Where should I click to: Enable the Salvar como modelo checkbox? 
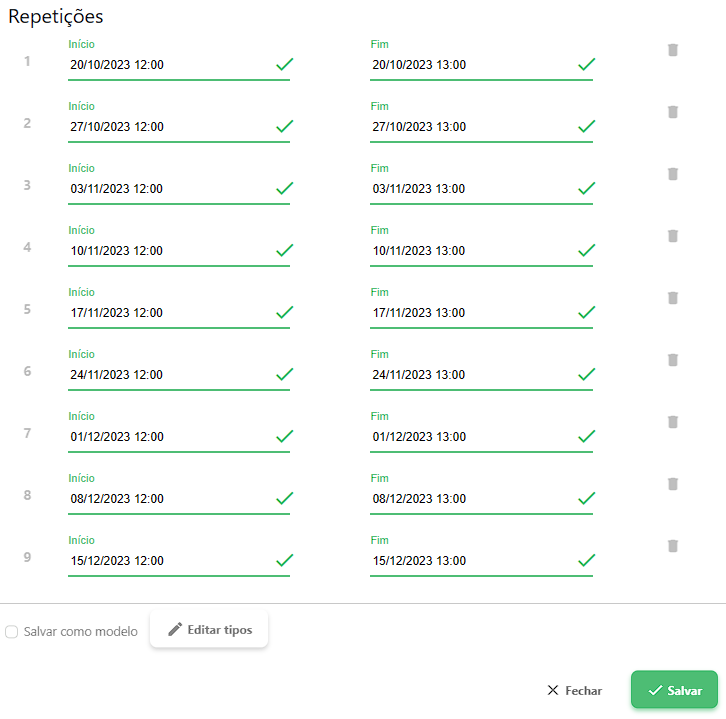[x=12, y=632]
